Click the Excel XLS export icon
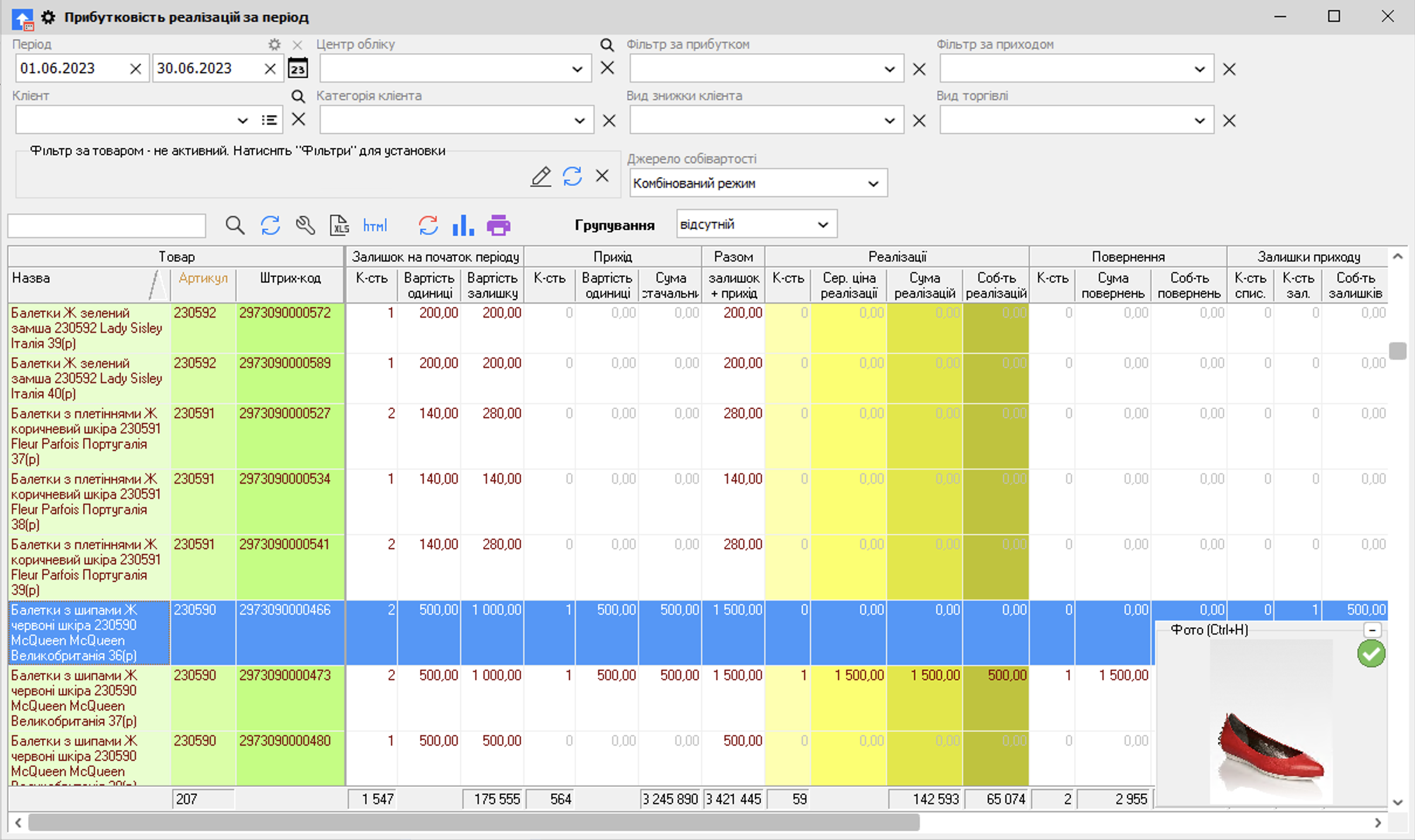1415x840 pixels. coord(339,225)
